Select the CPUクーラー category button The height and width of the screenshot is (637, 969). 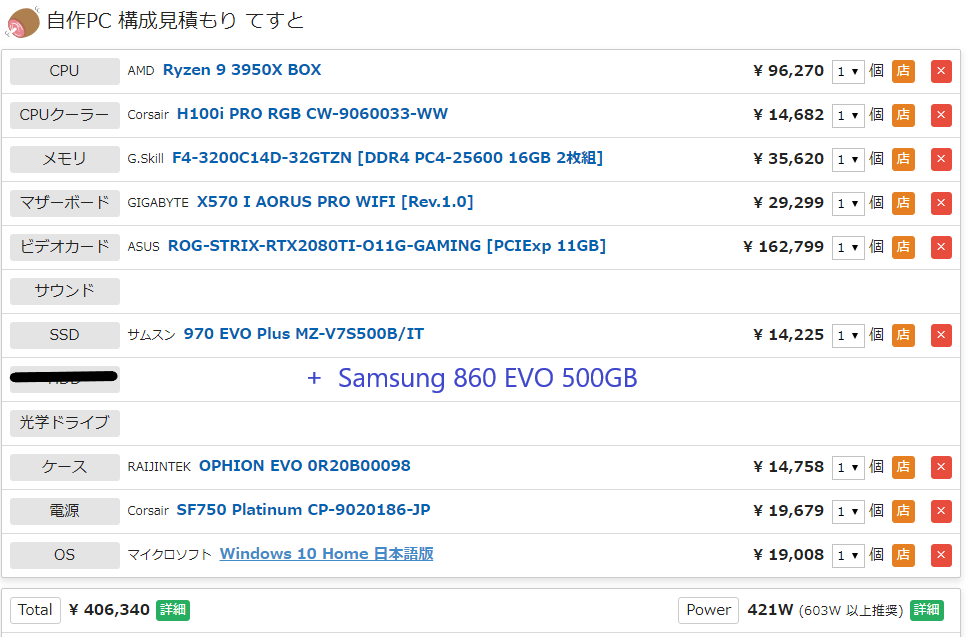(65, 115)
